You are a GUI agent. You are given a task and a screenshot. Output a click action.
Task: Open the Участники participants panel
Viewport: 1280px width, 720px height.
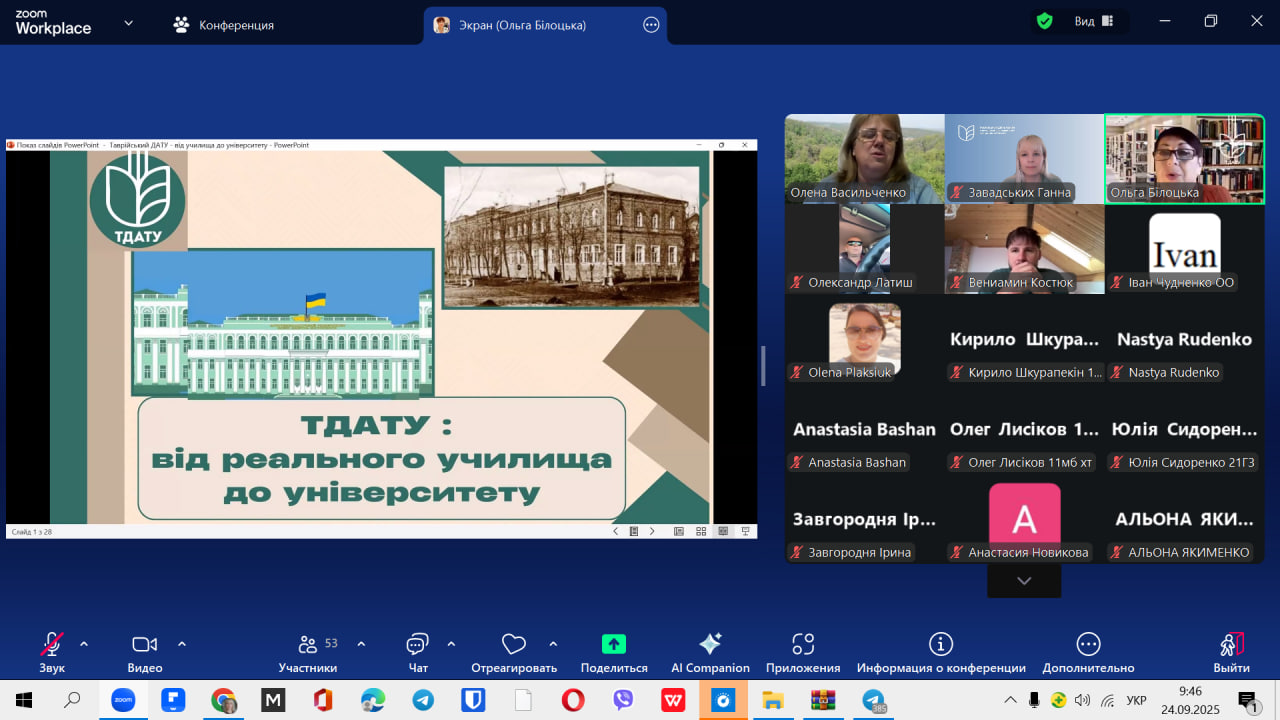click(x=308, y=645)
